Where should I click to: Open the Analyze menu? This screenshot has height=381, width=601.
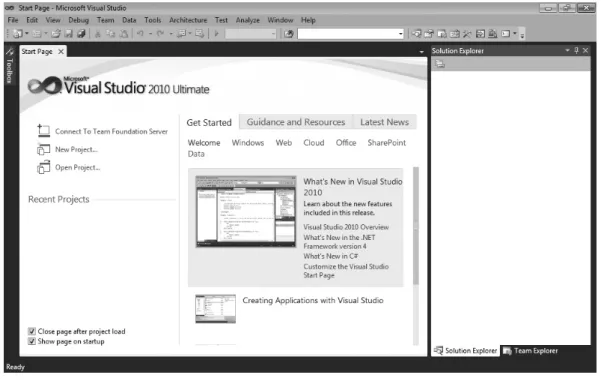point(248,20)
